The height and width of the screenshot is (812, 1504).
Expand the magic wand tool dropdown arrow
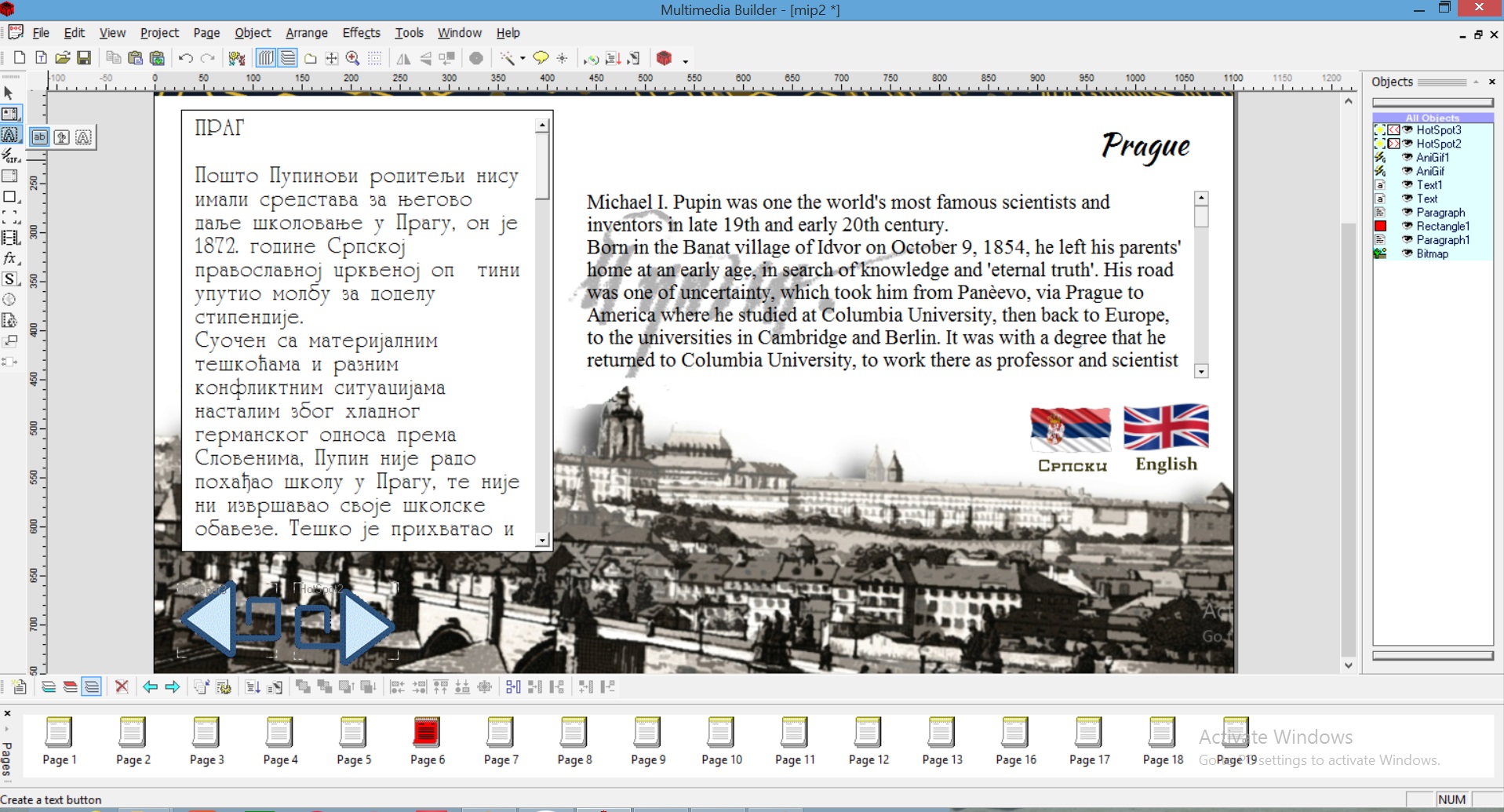click(x=523, y=59)
